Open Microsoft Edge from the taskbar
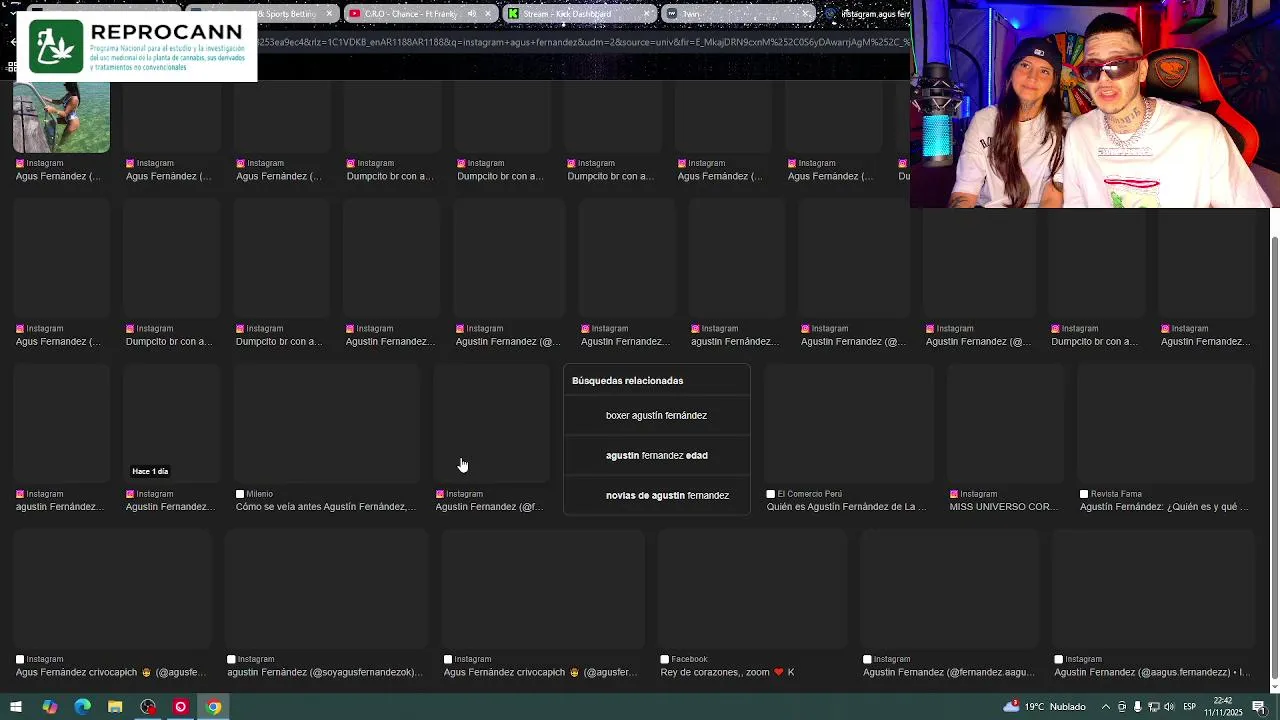The height and width of the screenshot is (720, 1280). 82,707
